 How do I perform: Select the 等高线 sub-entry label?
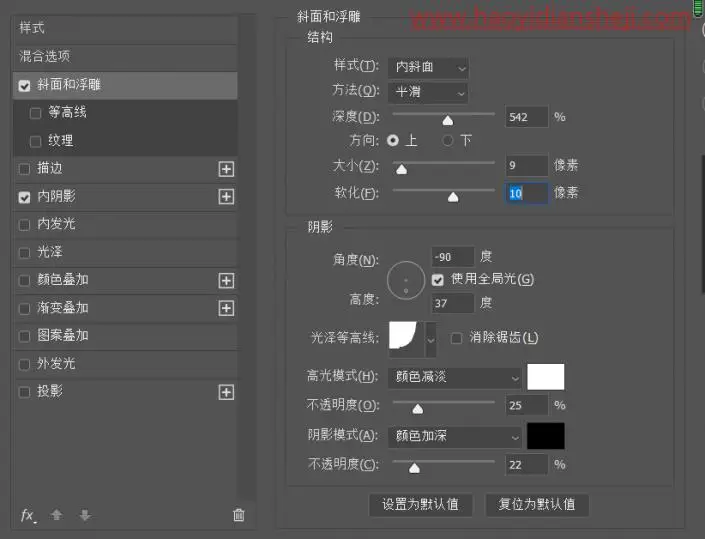(68, 112)
